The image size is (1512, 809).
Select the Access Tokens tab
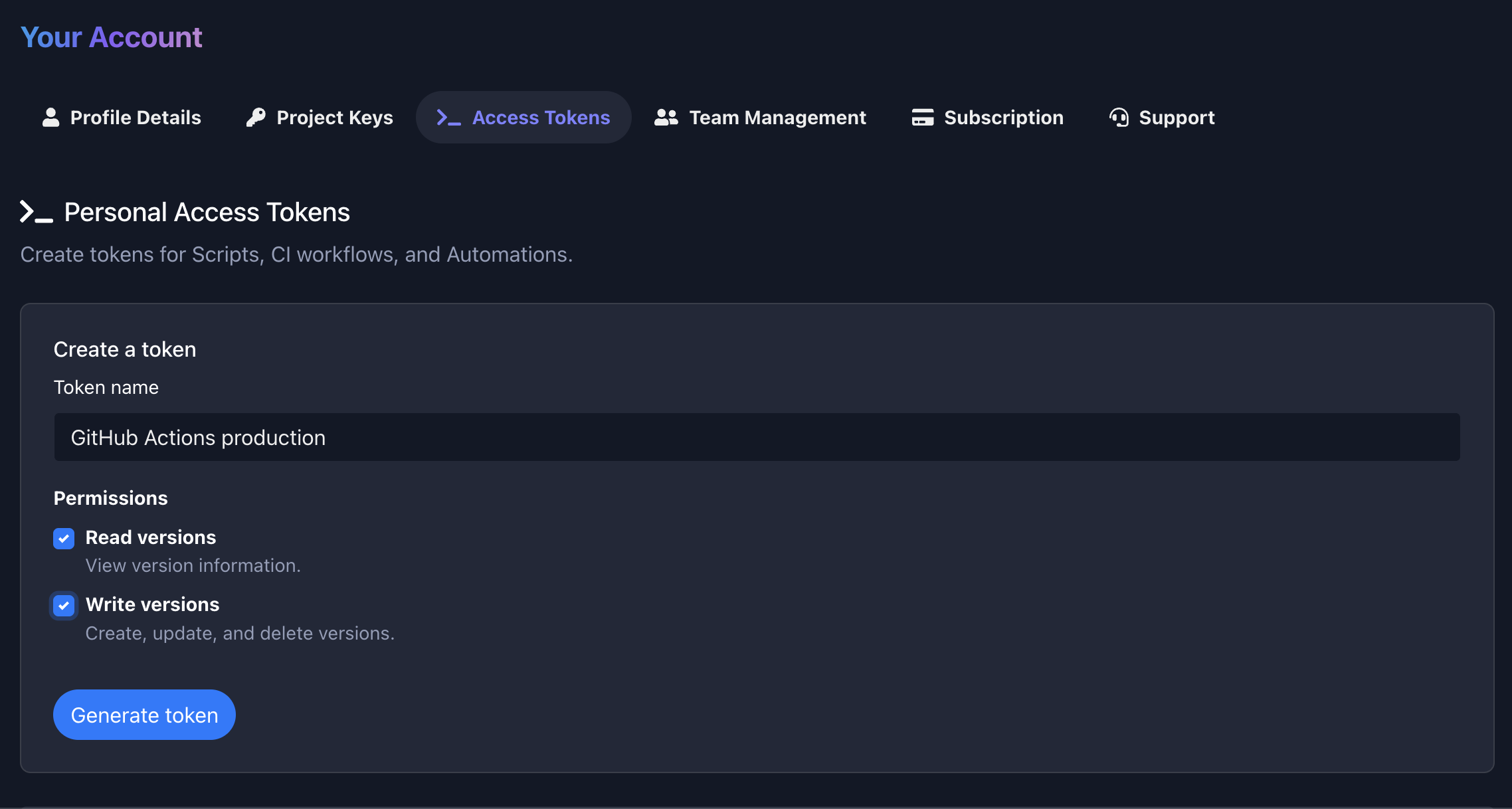point(523,118)
